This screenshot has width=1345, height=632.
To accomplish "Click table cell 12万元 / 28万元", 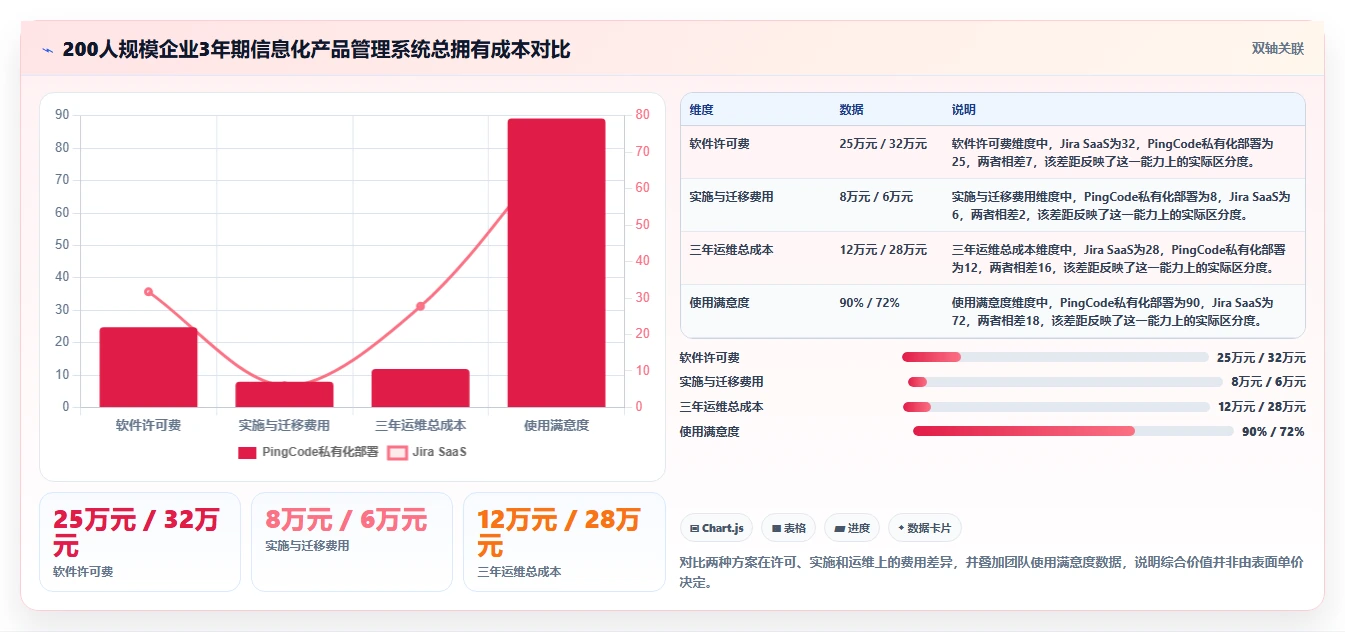I will (x=883, y=250).
